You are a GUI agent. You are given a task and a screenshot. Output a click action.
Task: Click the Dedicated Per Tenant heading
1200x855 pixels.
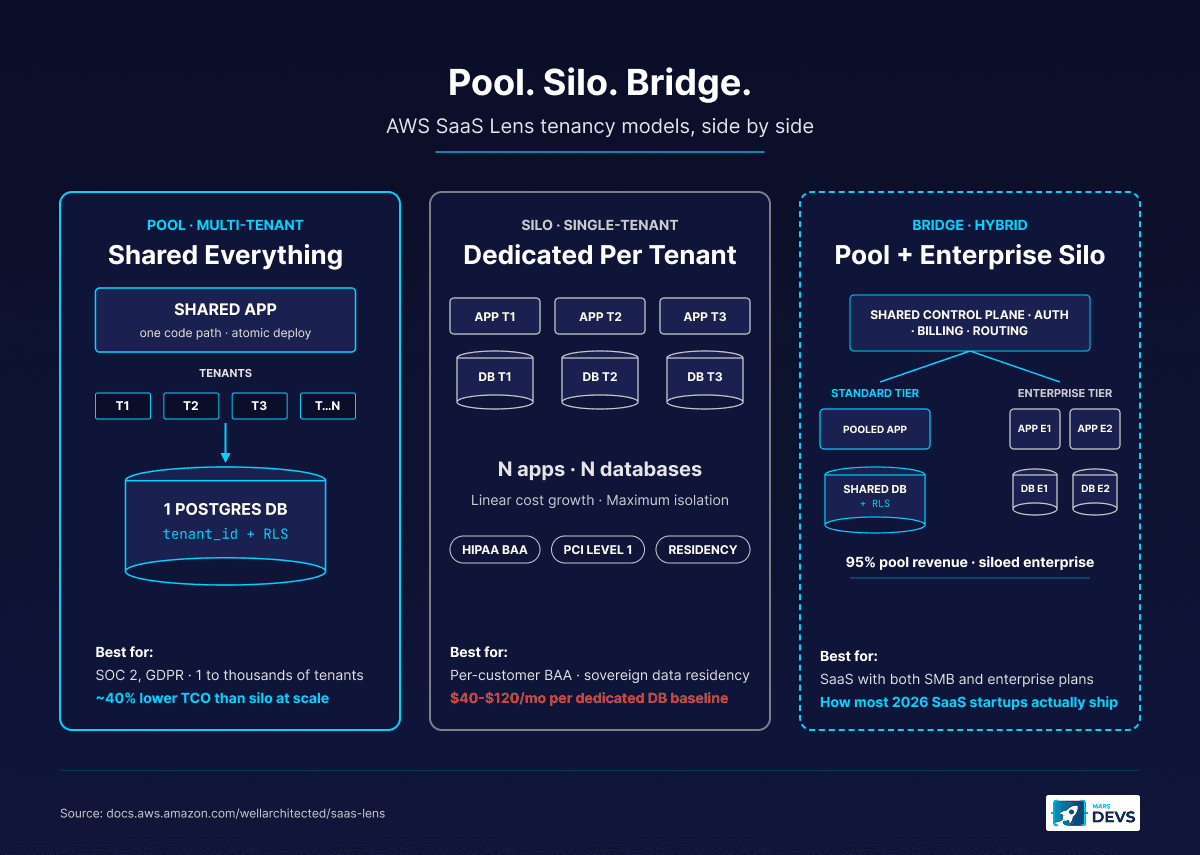600,255
